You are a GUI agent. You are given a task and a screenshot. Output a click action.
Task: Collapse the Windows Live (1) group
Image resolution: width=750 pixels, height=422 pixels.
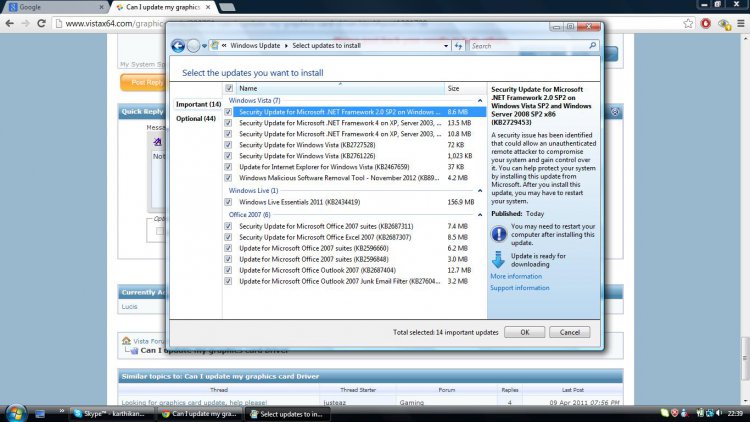[480, 190]
